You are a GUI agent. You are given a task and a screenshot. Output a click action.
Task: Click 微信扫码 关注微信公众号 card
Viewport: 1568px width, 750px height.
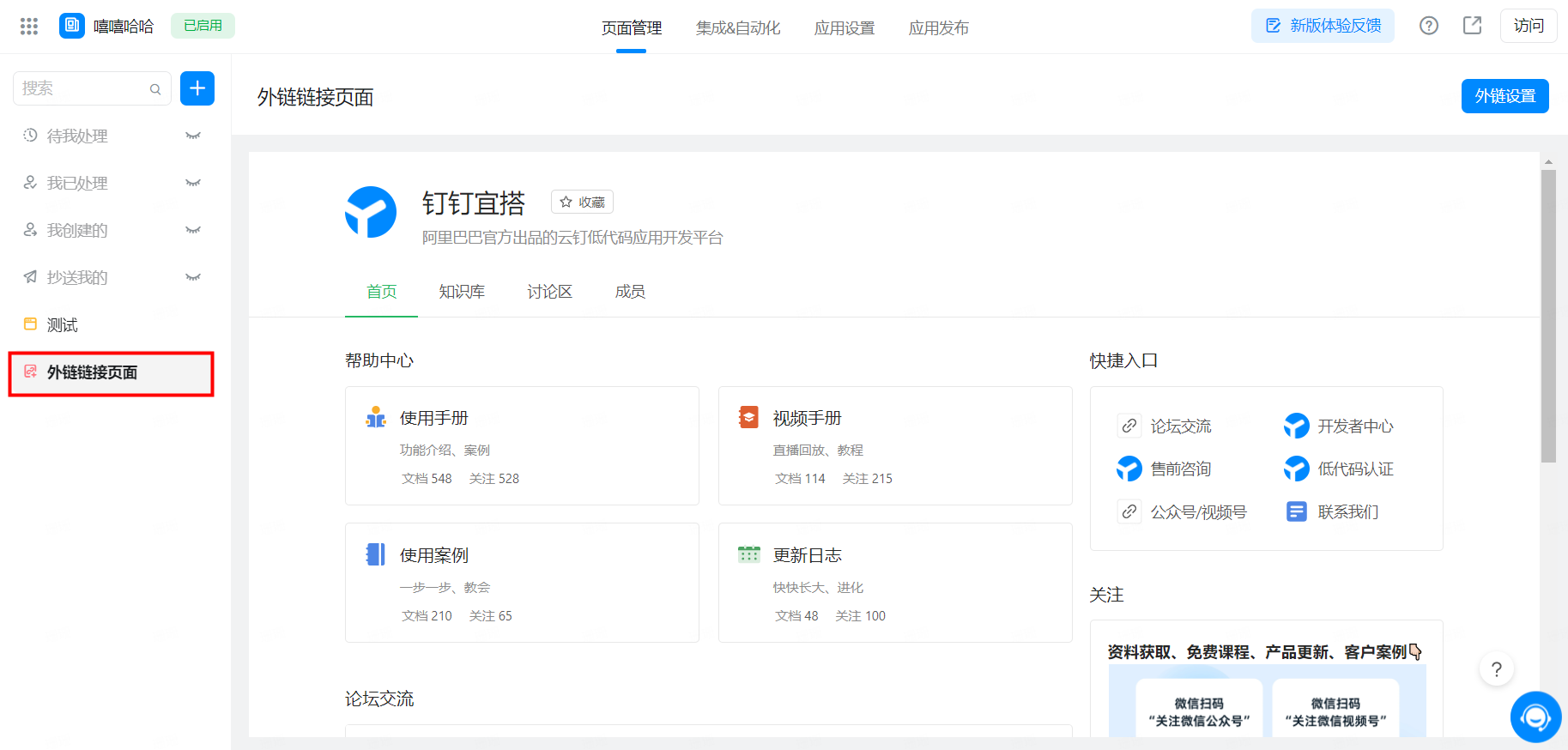click(x=1199, y=709)
